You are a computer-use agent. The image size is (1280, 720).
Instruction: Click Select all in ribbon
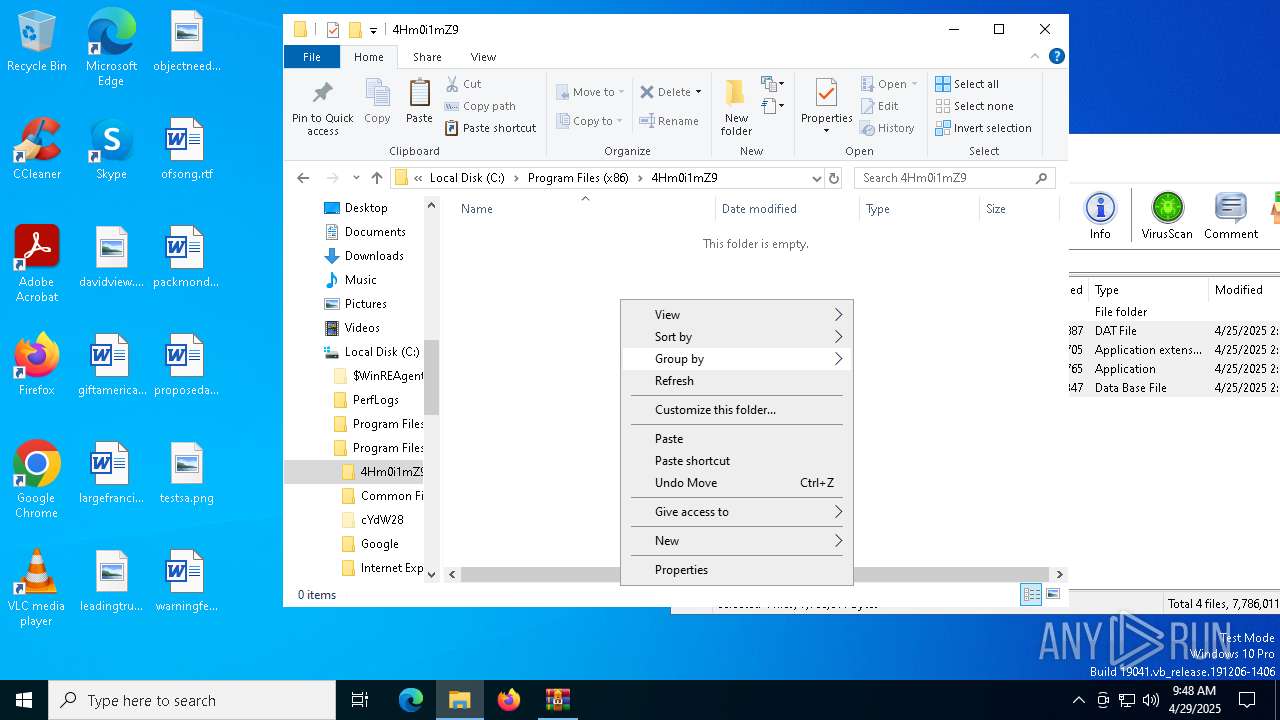point(967,84)
